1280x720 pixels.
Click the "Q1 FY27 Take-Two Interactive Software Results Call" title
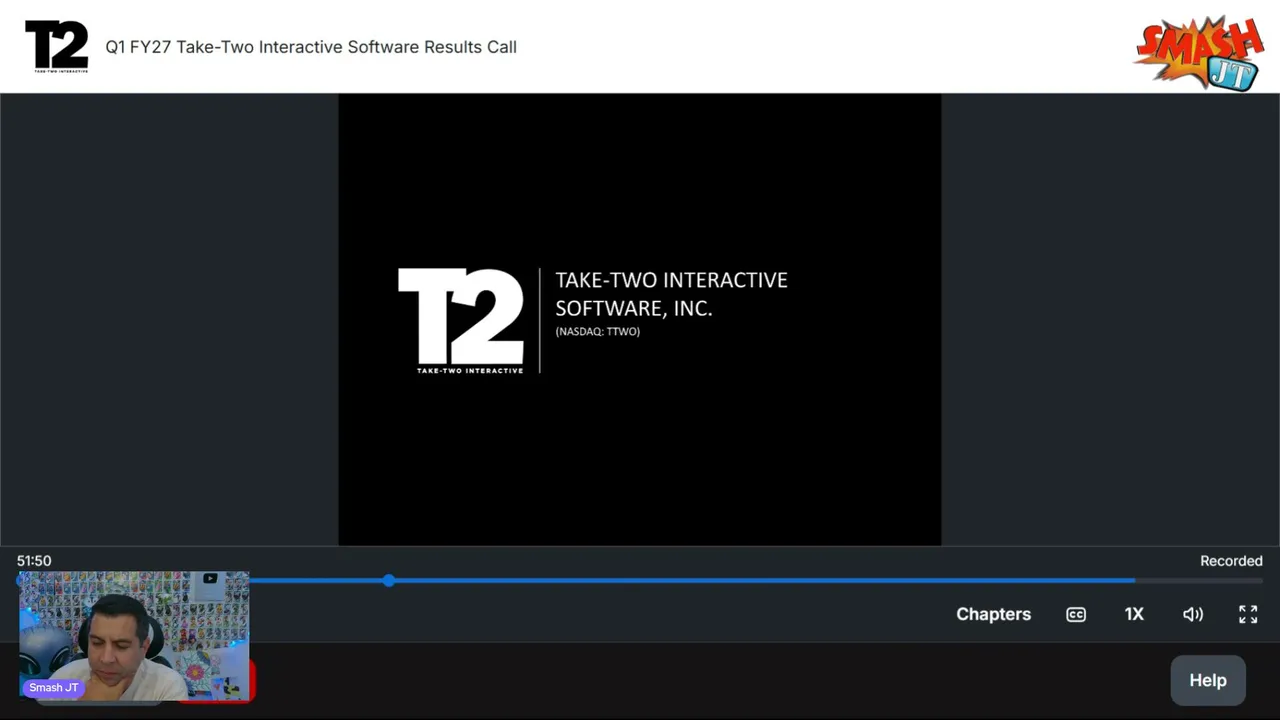click(x=311, y=47)
